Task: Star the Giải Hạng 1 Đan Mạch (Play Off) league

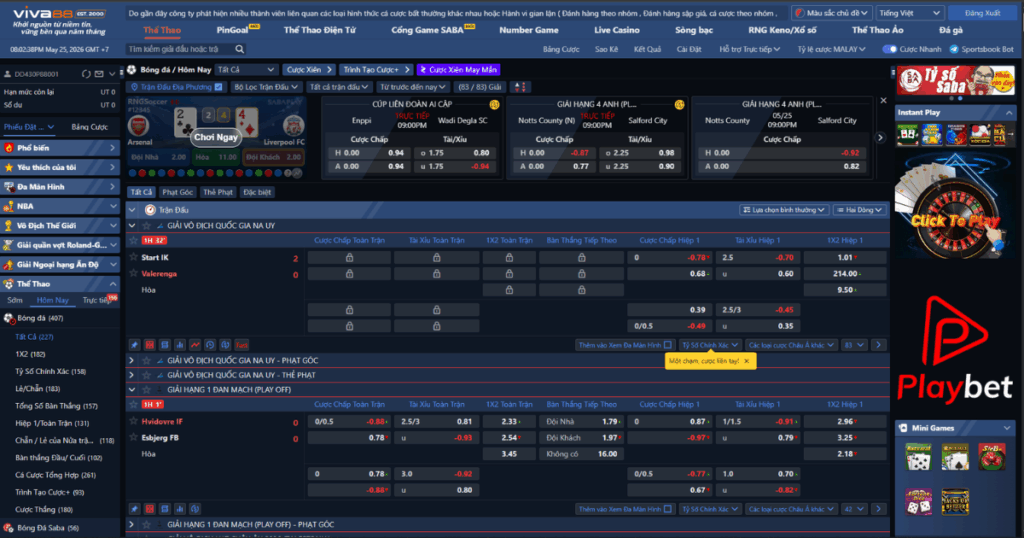Action: (147, 390)
